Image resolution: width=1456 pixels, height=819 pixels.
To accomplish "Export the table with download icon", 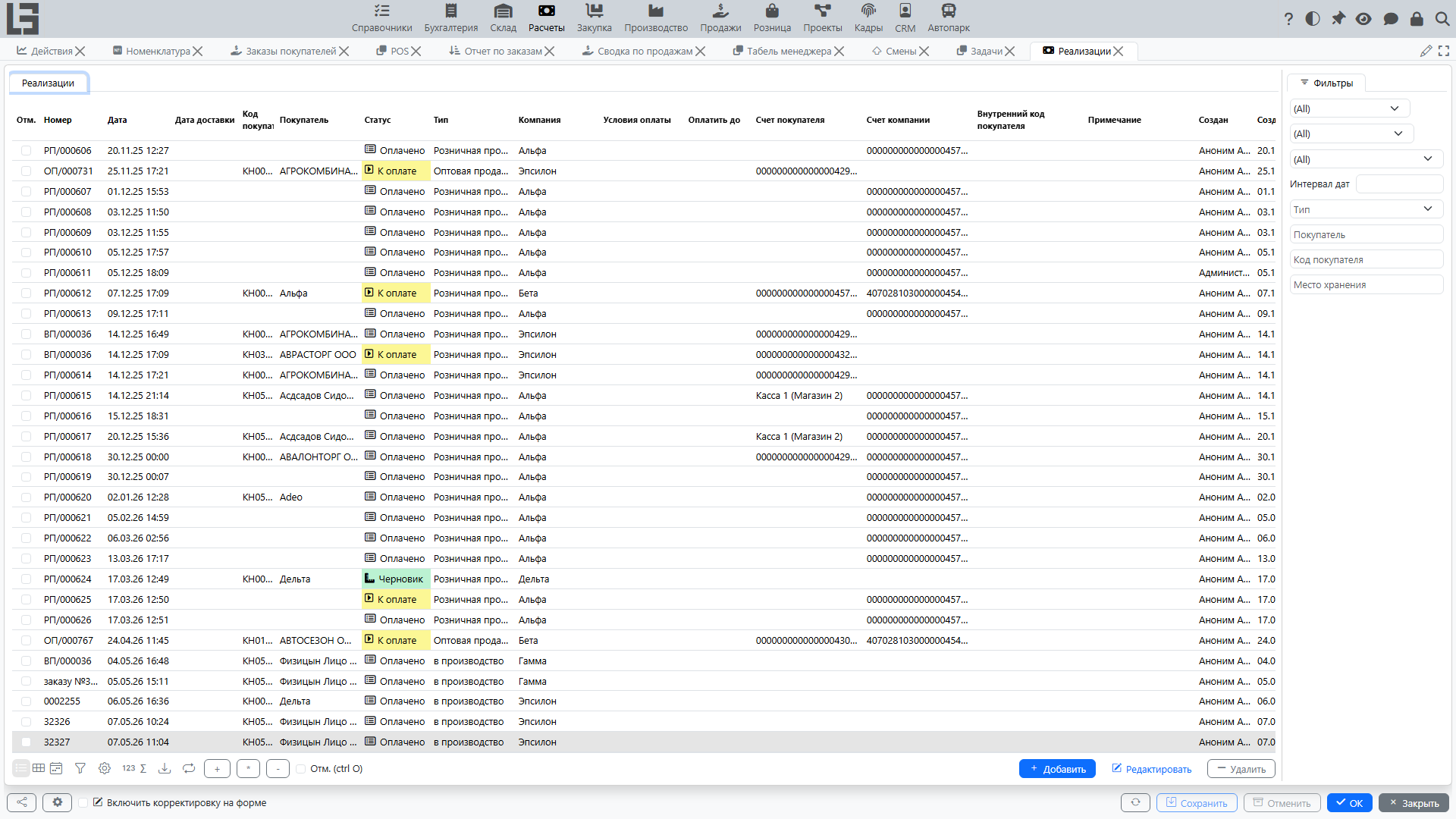I will tap(165, 768).
